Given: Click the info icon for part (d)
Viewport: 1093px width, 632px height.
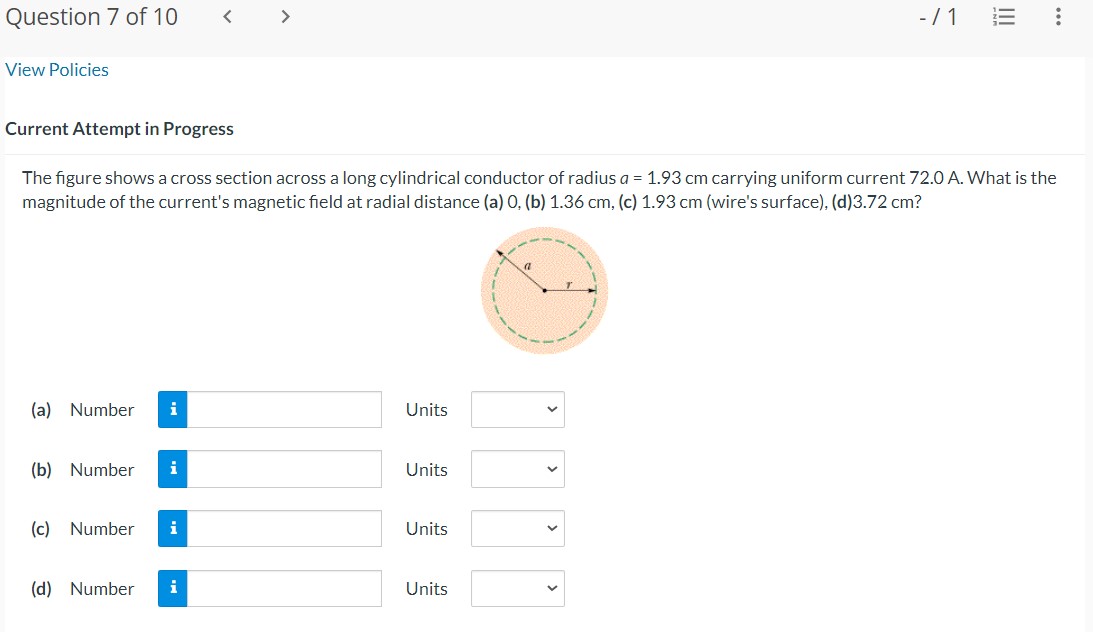Looking at the screenshot, I should [x=173, y=589].
